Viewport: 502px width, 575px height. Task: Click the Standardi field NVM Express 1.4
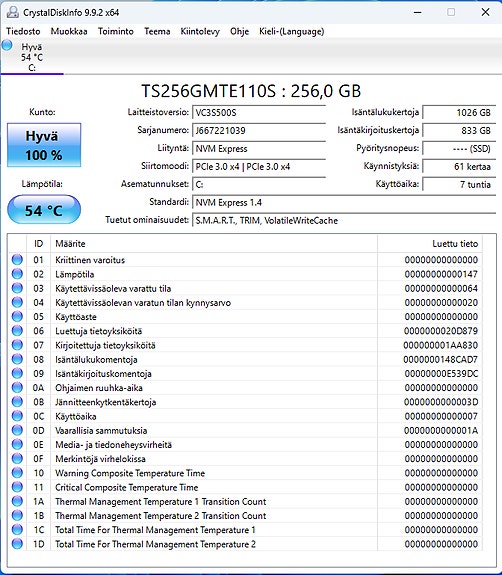344,202
